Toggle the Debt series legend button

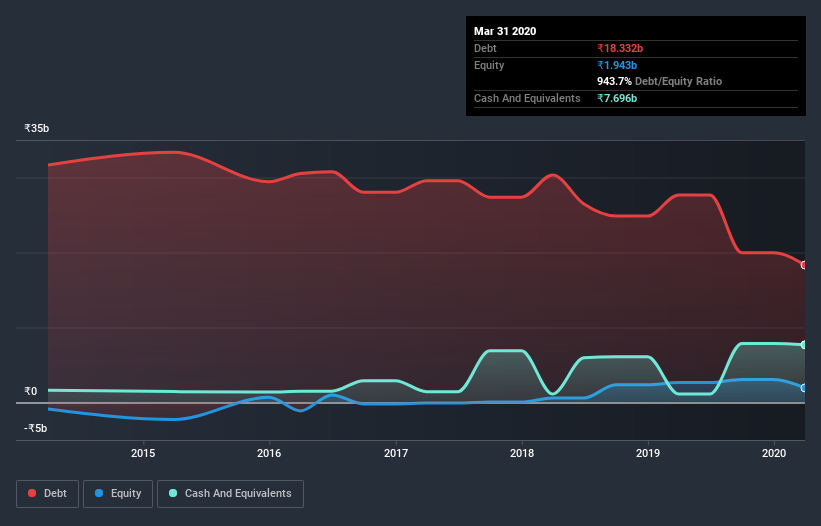pos(48,494)
